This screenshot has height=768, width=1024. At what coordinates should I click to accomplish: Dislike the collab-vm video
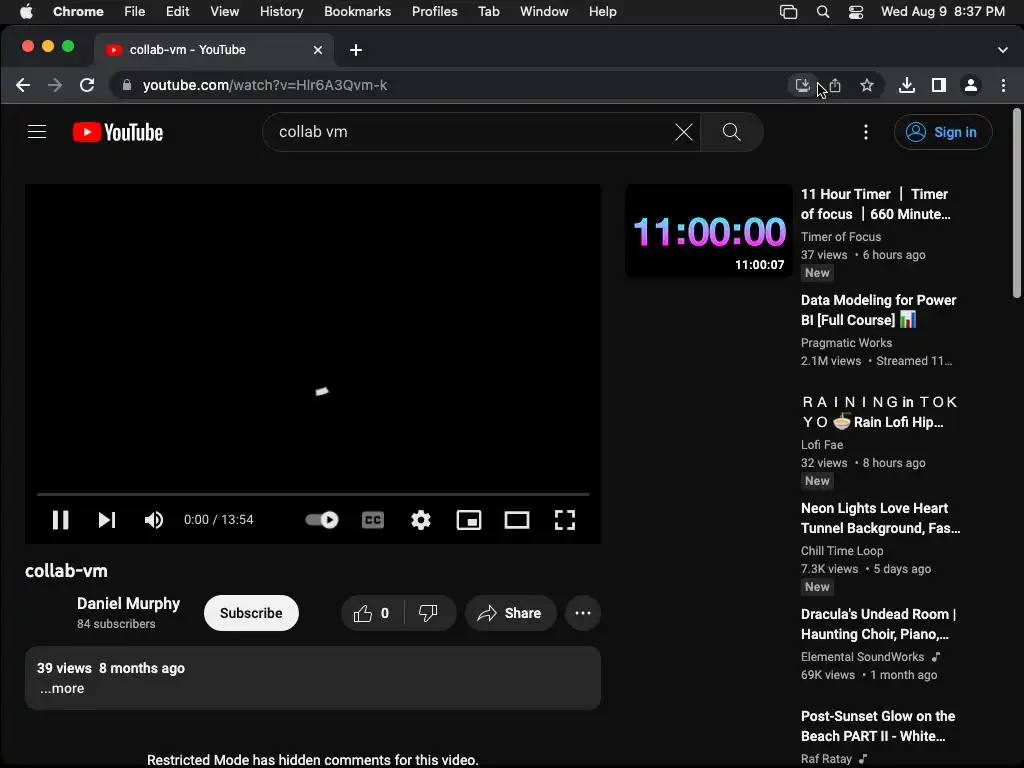(428, 613)
